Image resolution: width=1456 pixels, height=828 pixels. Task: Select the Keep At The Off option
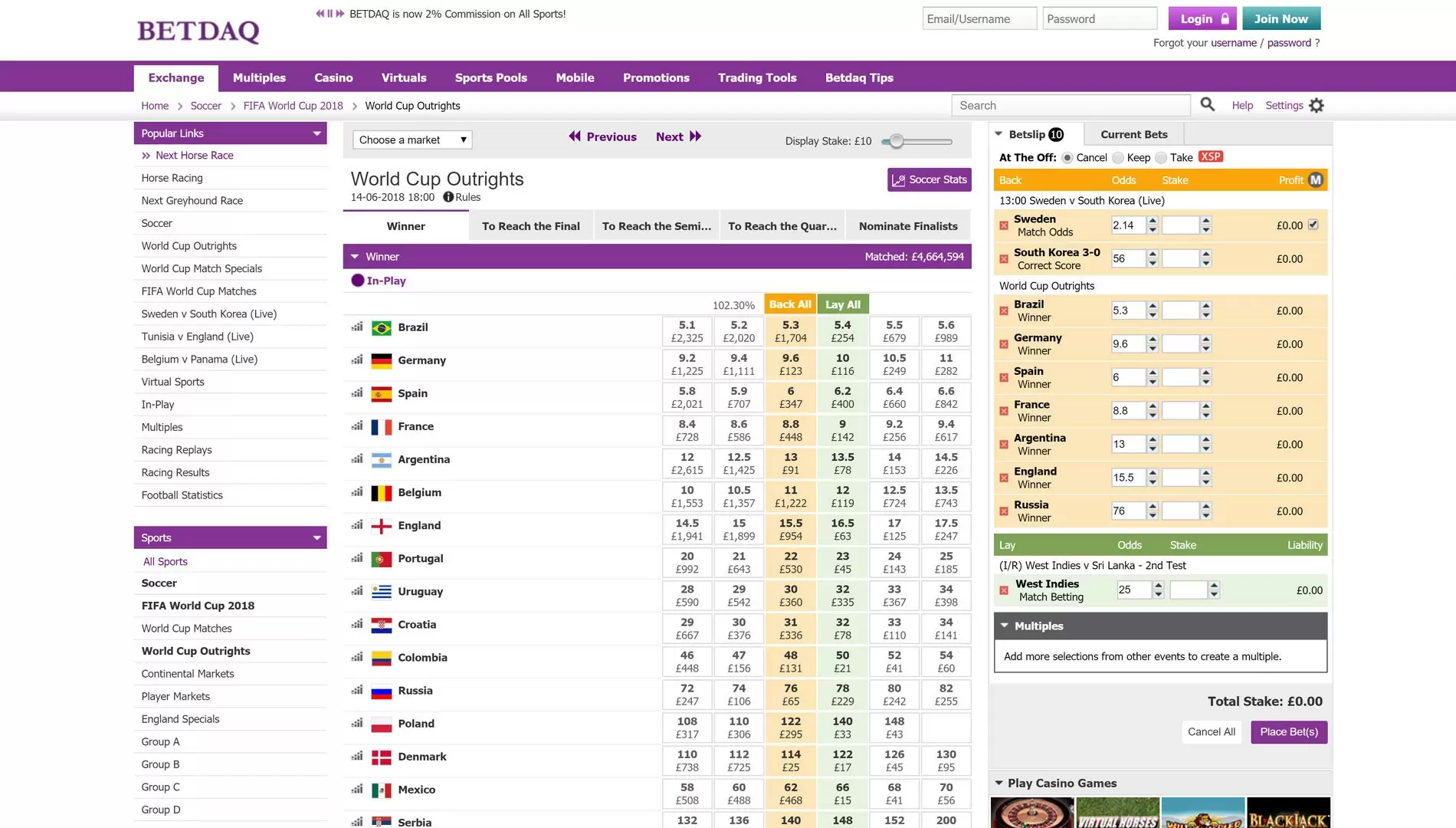tap(1117, 157)
